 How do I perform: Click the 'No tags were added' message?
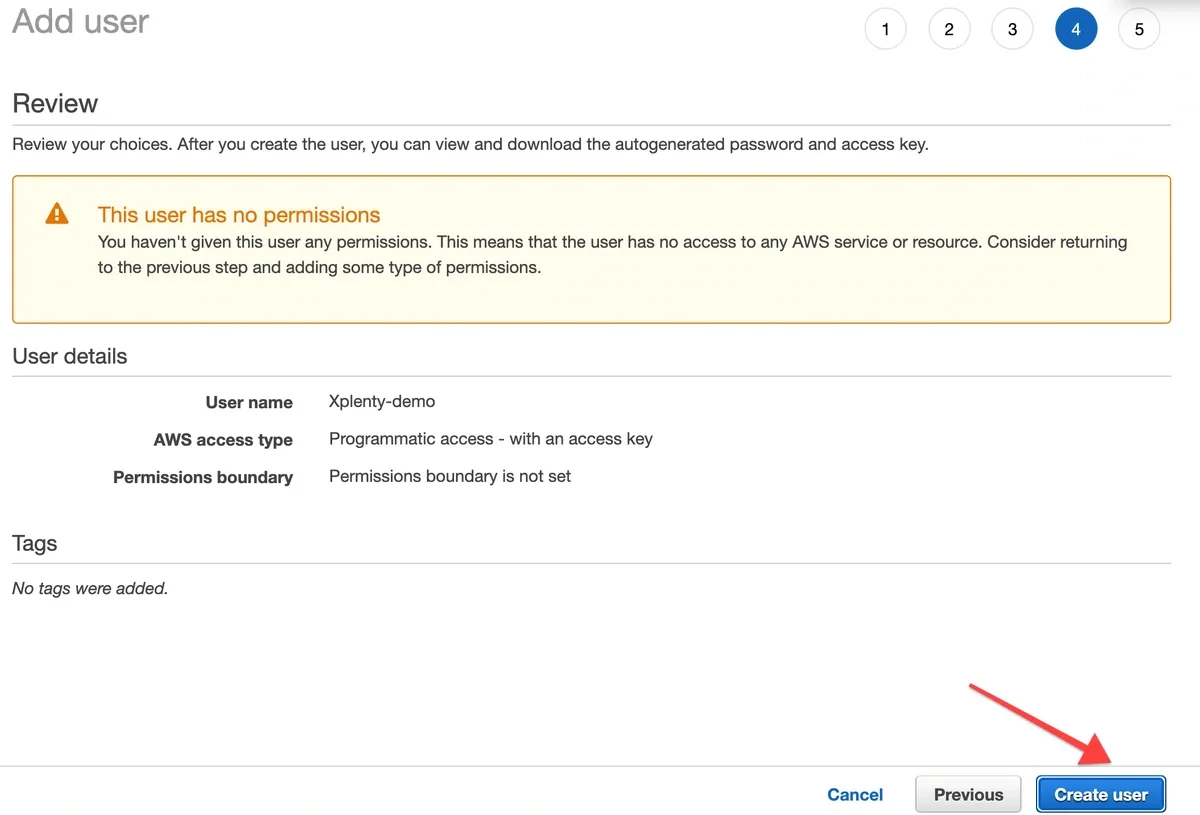pyautogui.click(x=90, y=588)
